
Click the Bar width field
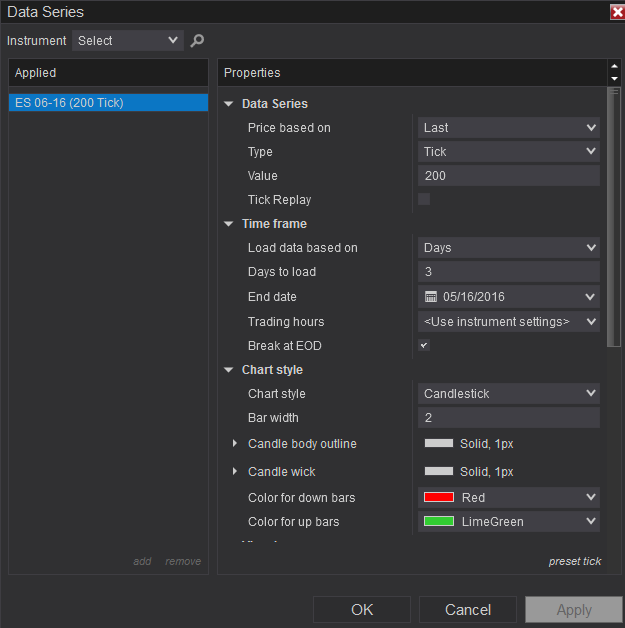pyautogui.click(x=508, y=418)
